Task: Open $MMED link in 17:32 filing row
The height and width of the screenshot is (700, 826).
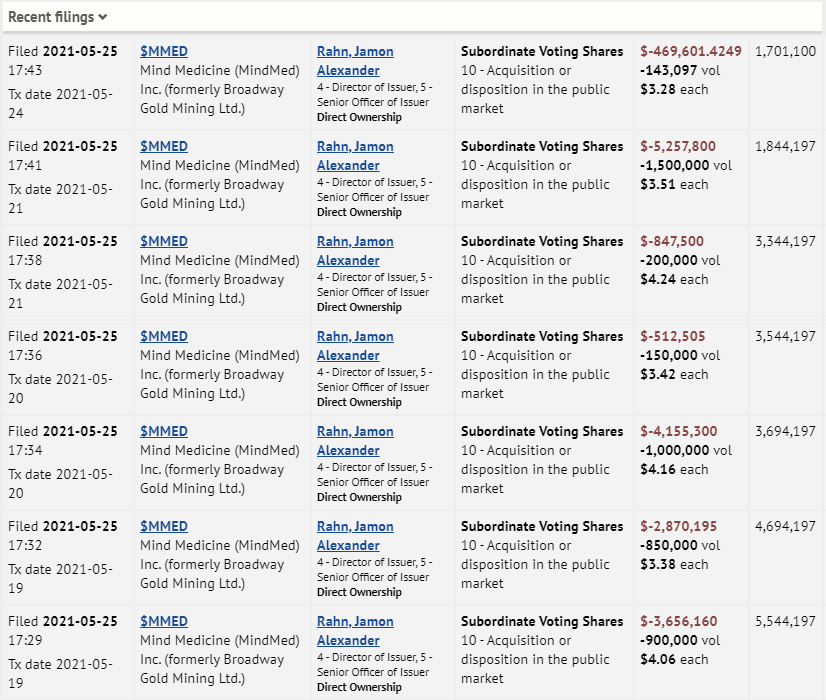Action: (164, 526)
